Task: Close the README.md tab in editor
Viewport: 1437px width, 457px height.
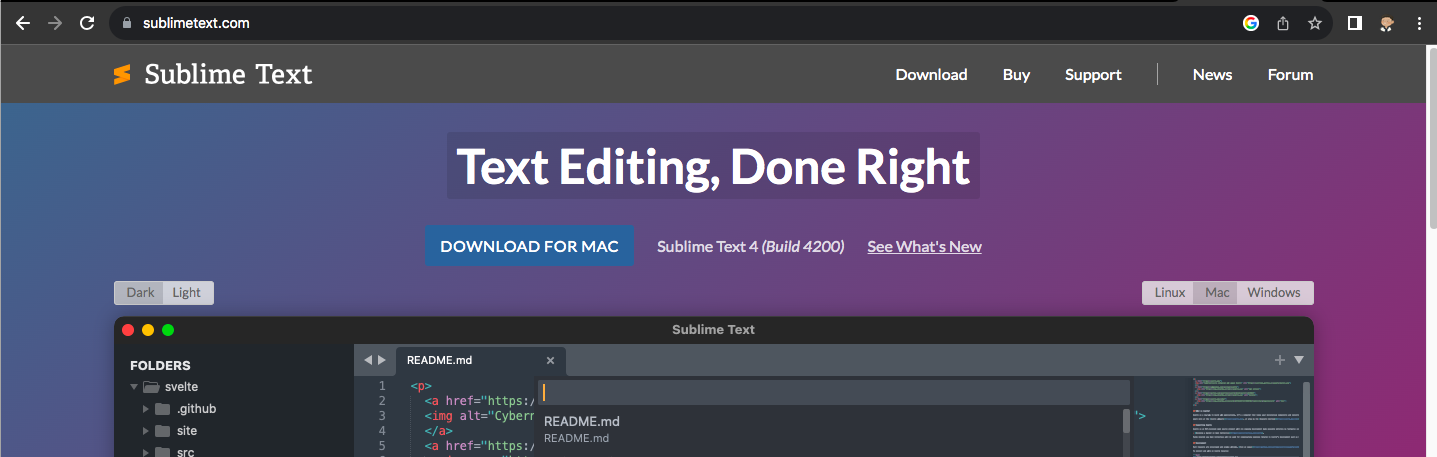Action: coord(550,361)
